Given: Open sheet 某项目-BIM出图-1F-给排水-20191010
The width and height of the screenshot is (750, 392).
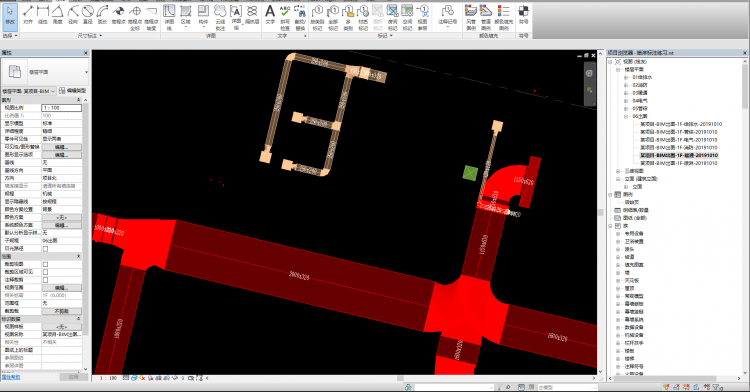Looking at the screenshot, I should click(x=681, y=124).
